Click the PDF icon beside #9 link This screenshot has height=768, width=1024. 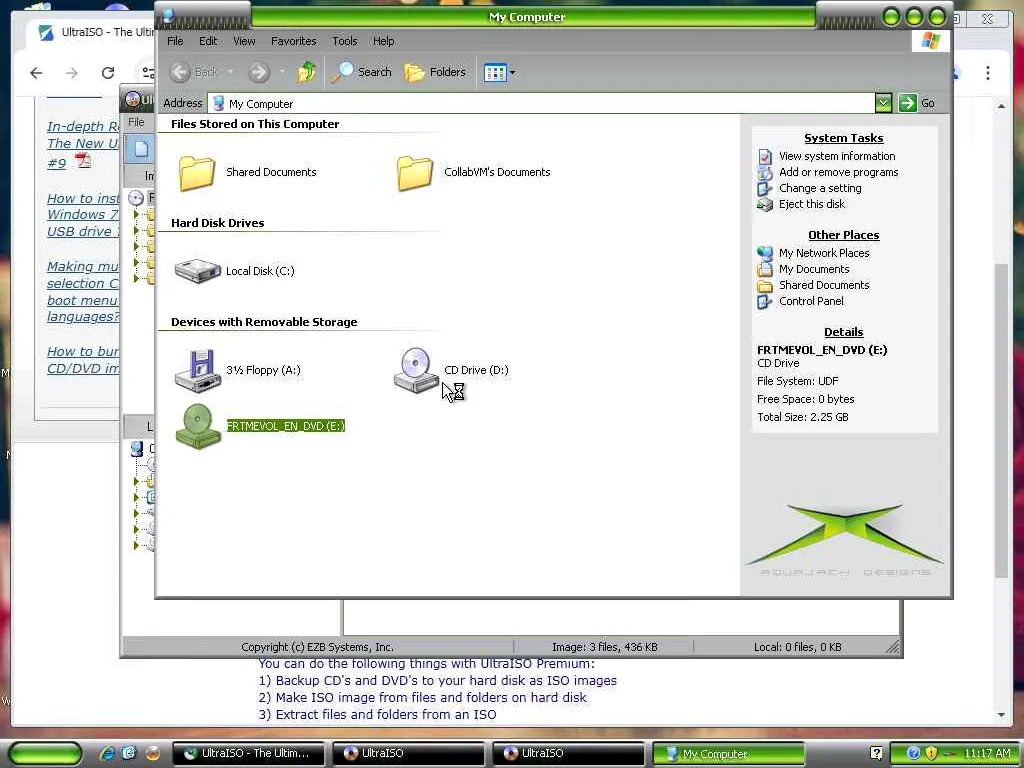(x=82, y=161)
